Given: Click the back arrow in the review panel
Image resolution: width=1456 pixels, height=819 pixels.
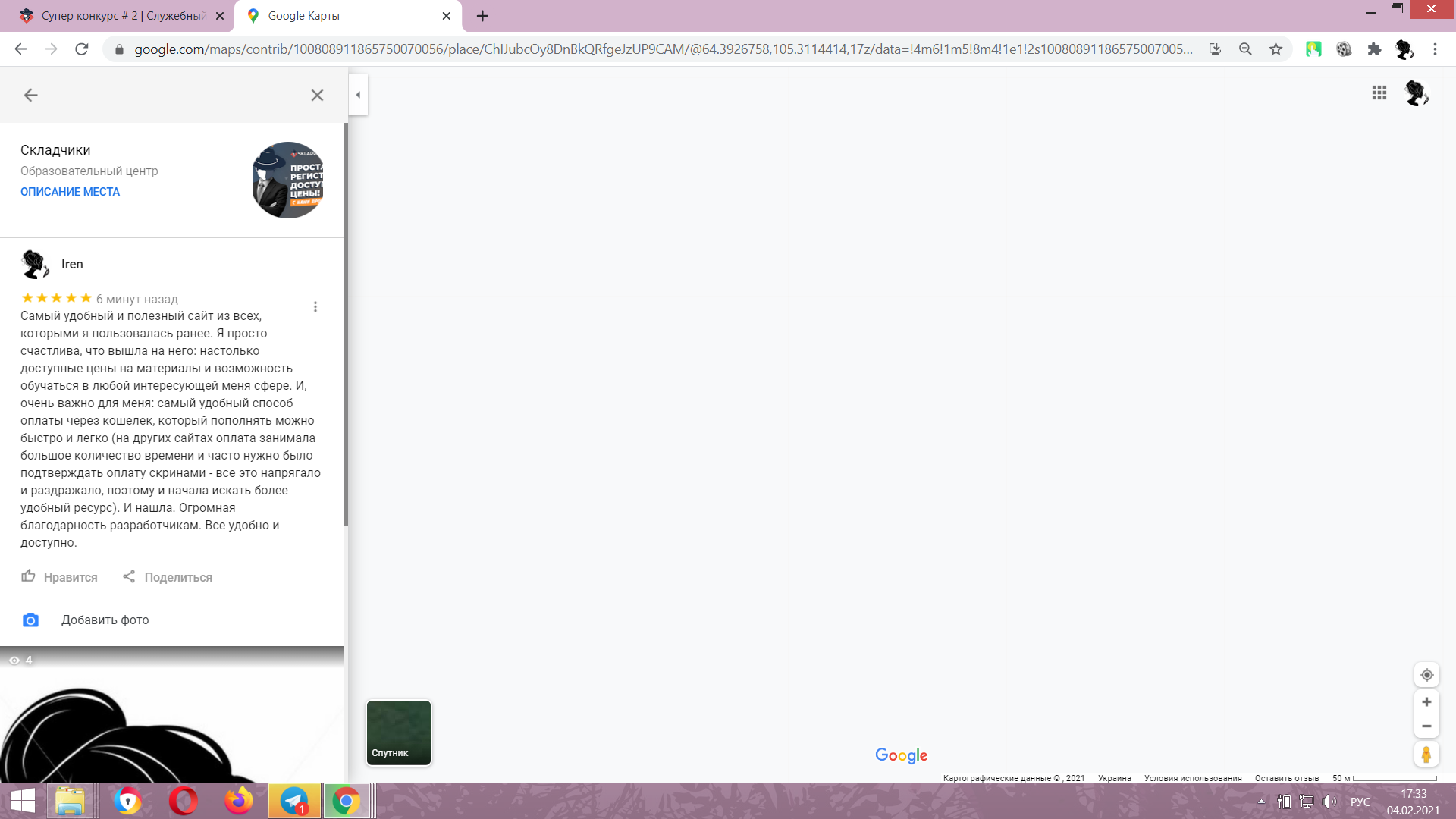Looking at the screenshot, I should pos(30,95).
